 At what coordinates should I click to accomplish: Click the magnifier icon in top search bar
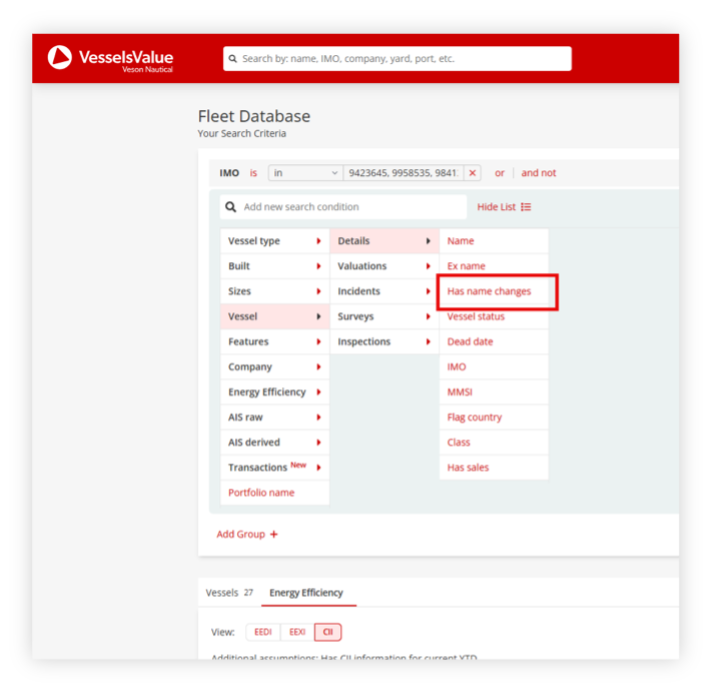coord(232,59)
